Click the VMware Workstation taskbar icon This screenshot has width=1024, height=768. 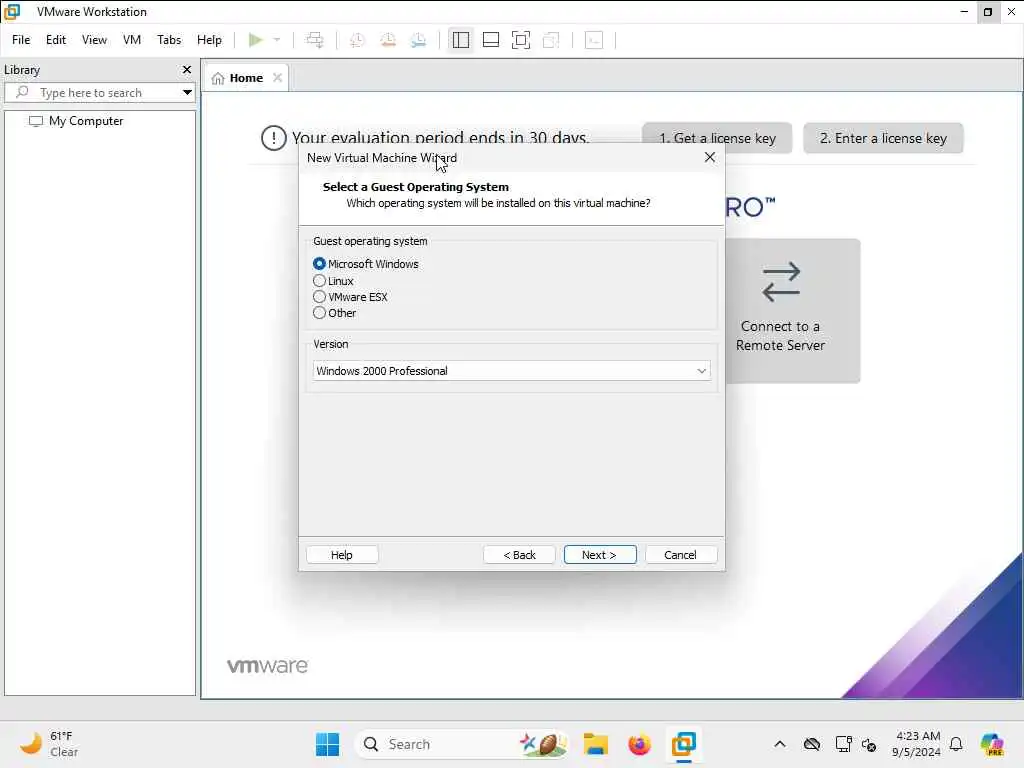tap(684, 744)
